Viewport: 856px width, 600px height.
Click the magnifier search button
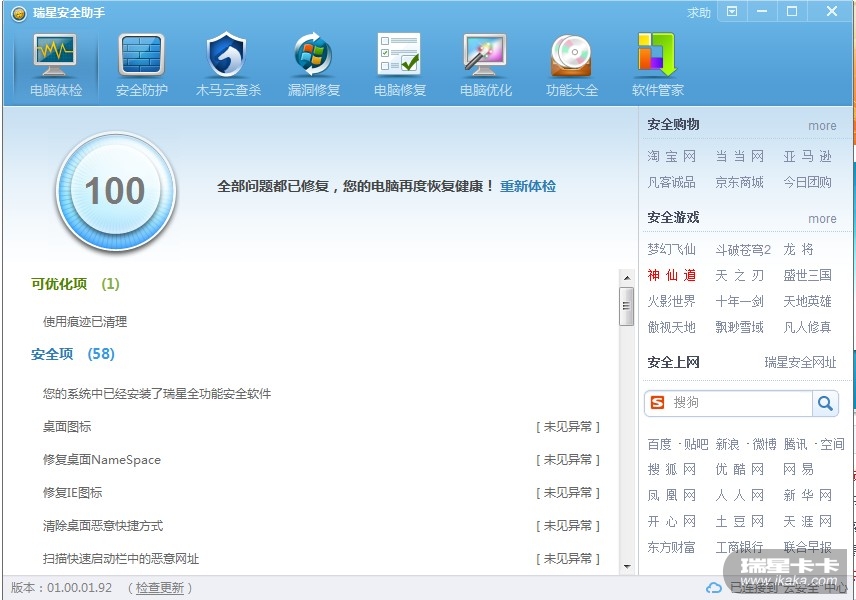[x=825, y=403]
